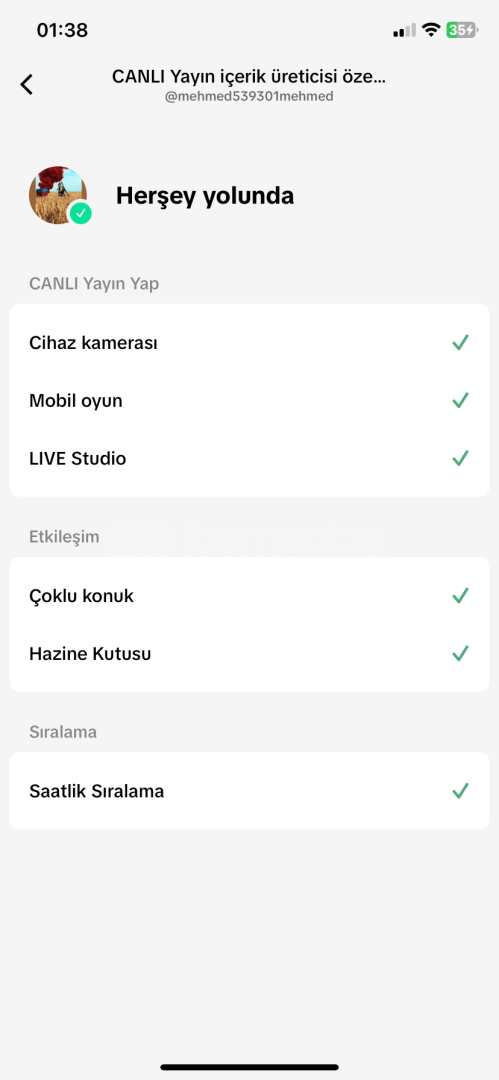
Task: Select the Çoklu konuk entry
Action: pyautogui.click(x=250, y=596)
